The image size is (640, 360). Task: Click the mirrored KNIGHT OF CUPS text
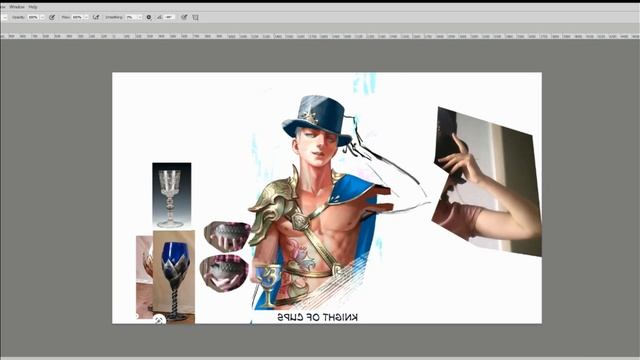pos(317,317)
